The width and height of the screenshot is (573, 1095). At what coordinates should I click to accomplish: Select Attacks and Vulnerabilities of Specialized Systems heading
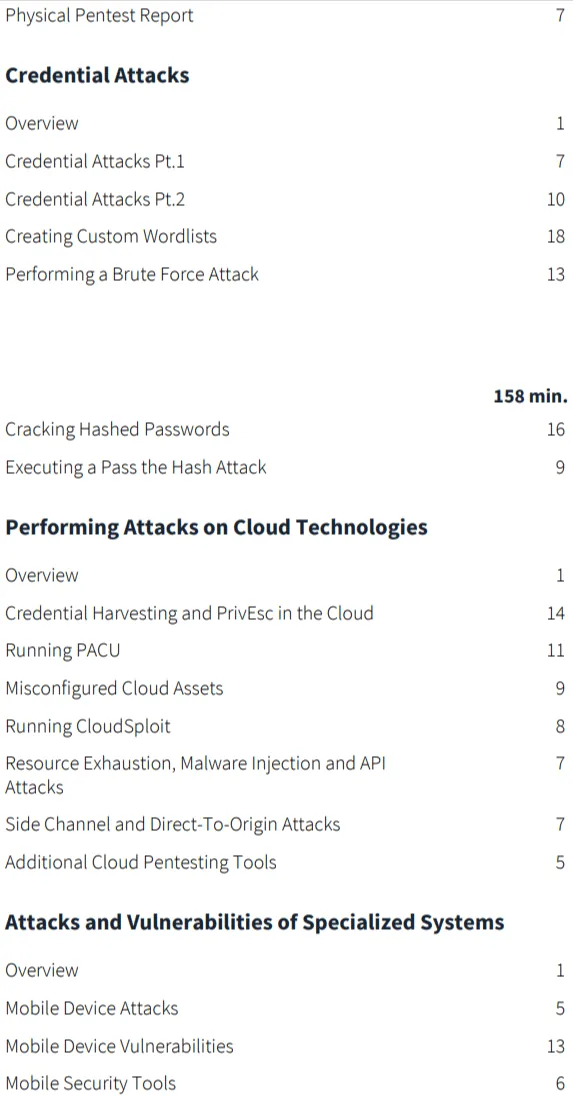click(255, 922)
